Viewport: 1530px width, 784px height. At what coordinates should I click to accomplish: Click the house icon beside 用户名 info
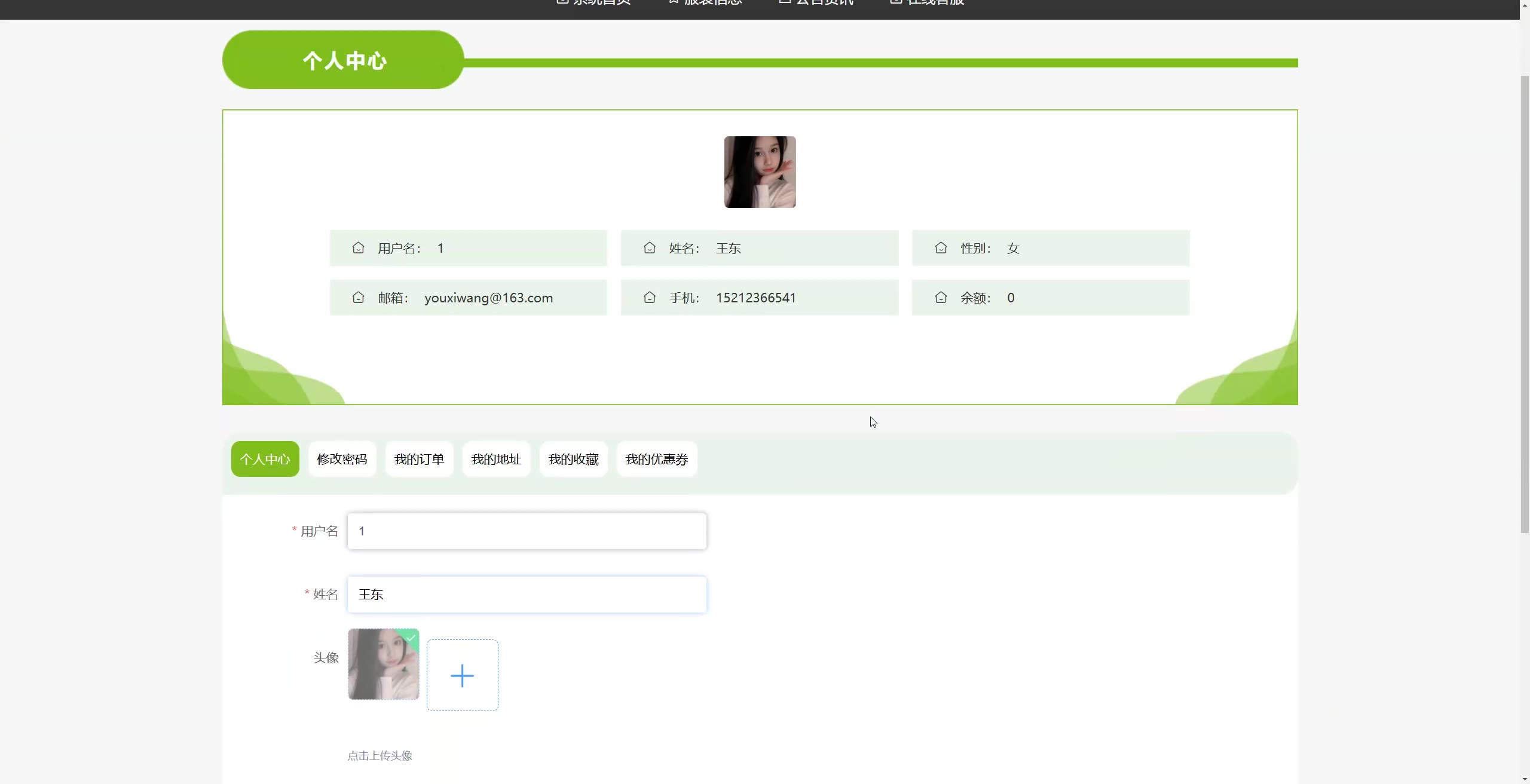point(358,248)
